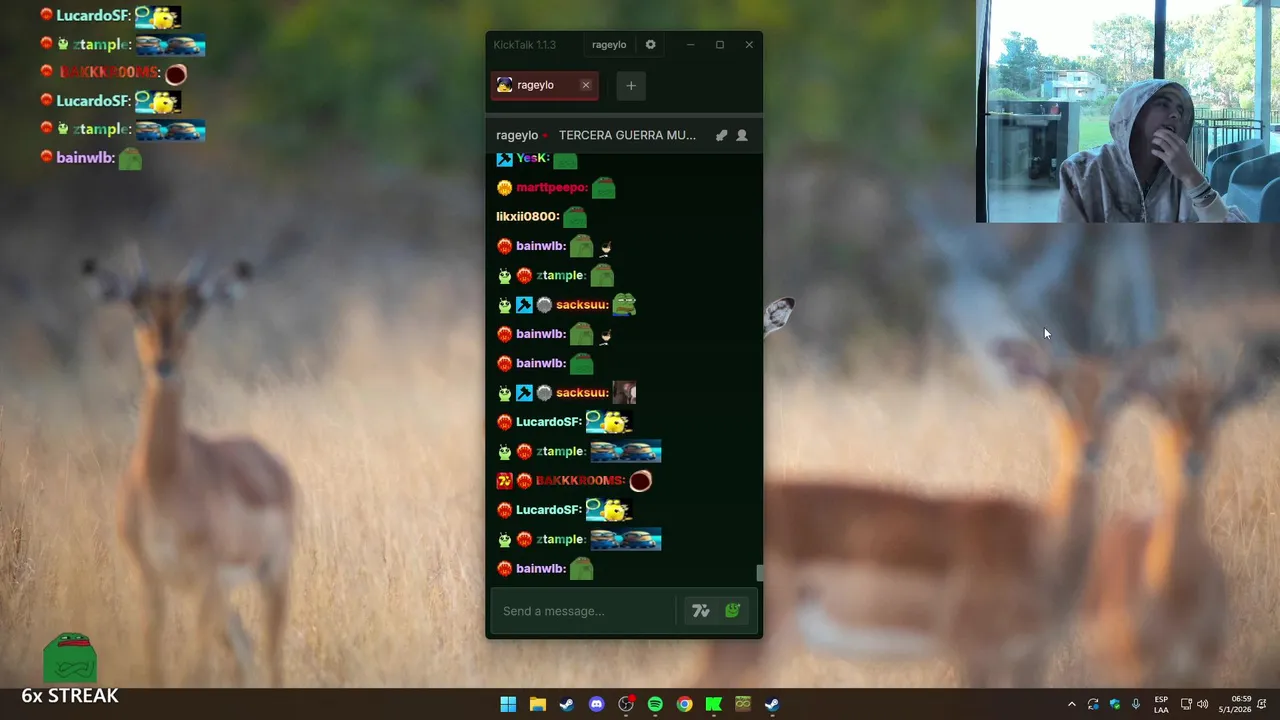Click username likxii0800 in chat
Viewport: 1280px width, 720px height.
click(x=526, y=217)
